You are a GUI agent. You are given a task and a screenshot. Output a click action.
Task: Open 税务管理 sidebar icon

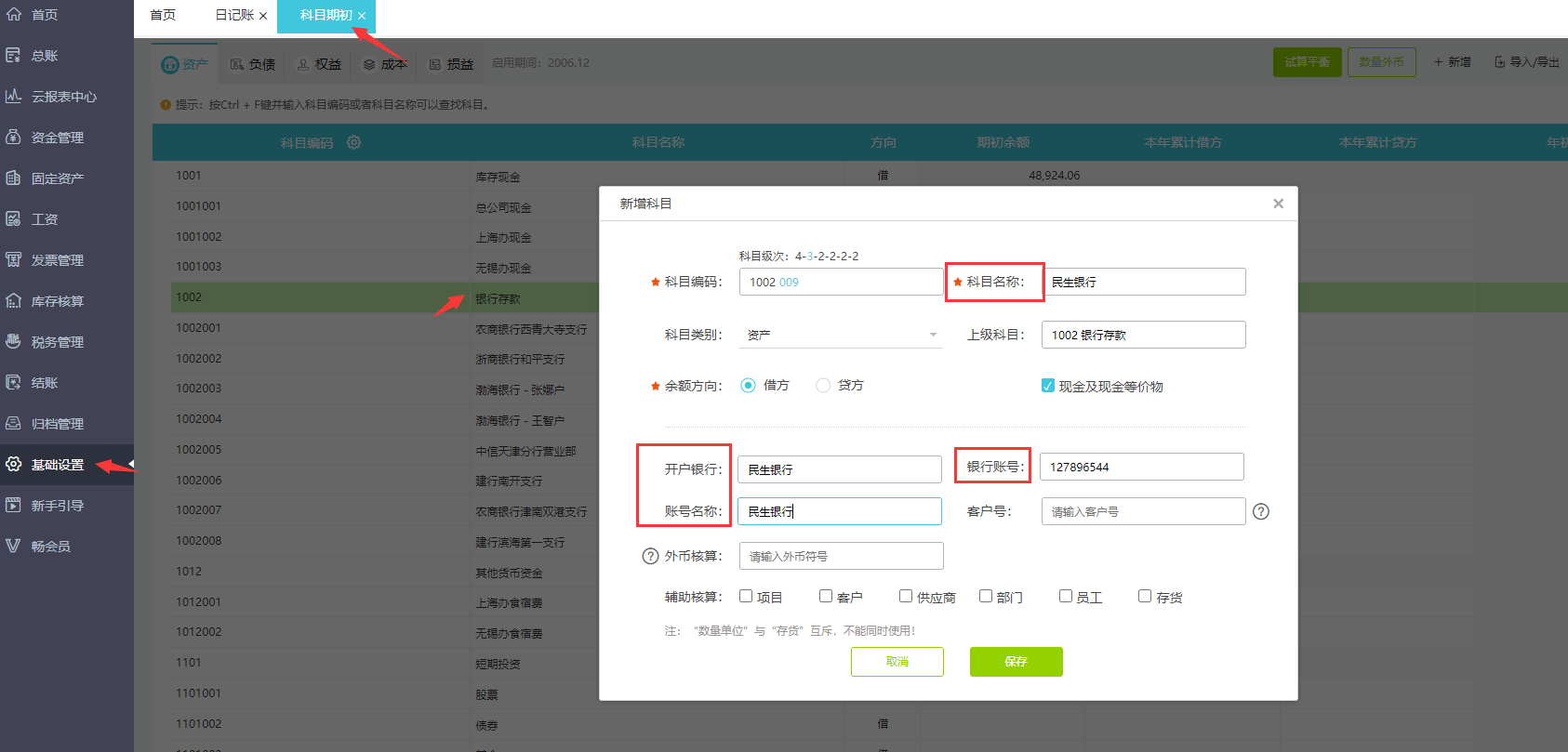(x=13, y=342)
